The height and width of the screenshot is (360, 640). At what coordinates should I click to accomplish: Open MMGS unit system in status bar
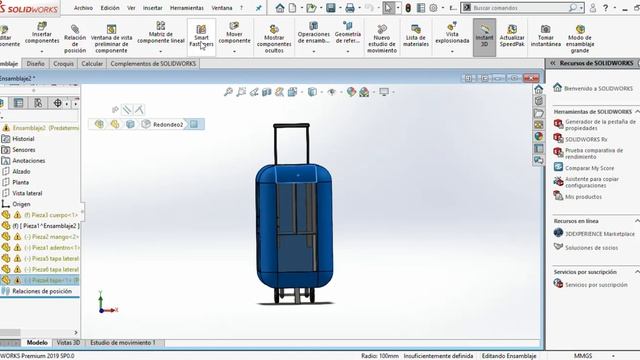click(x=583, y=356)
